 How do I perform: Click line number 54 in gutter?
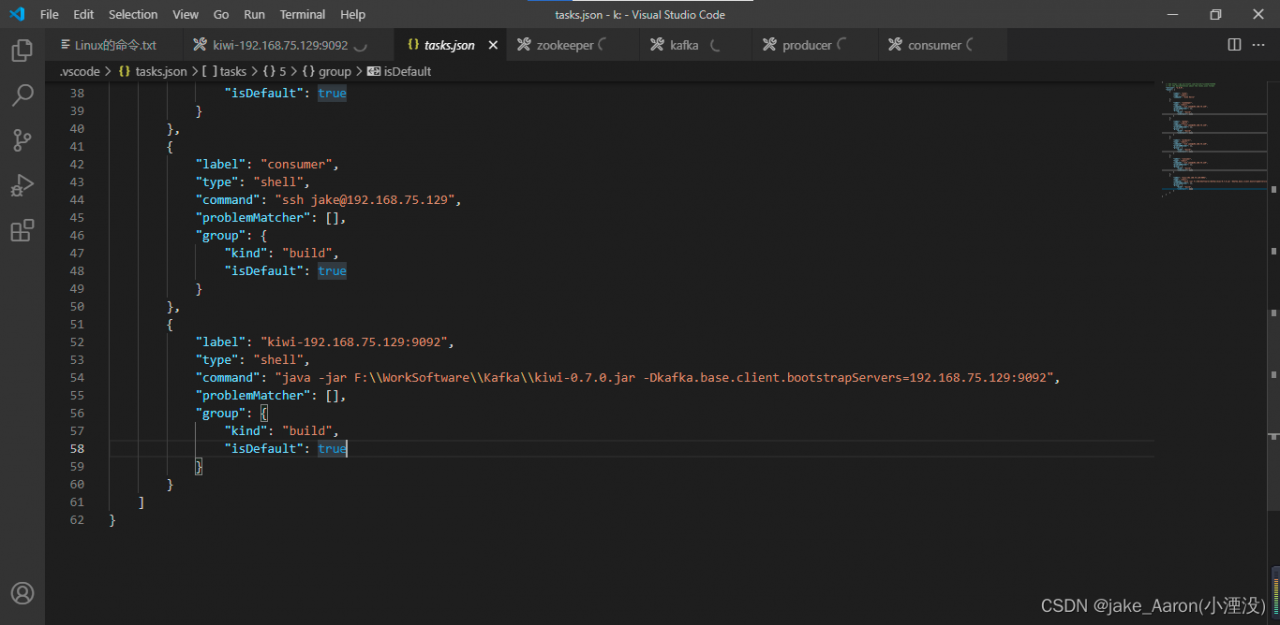(x=77, y=377)
